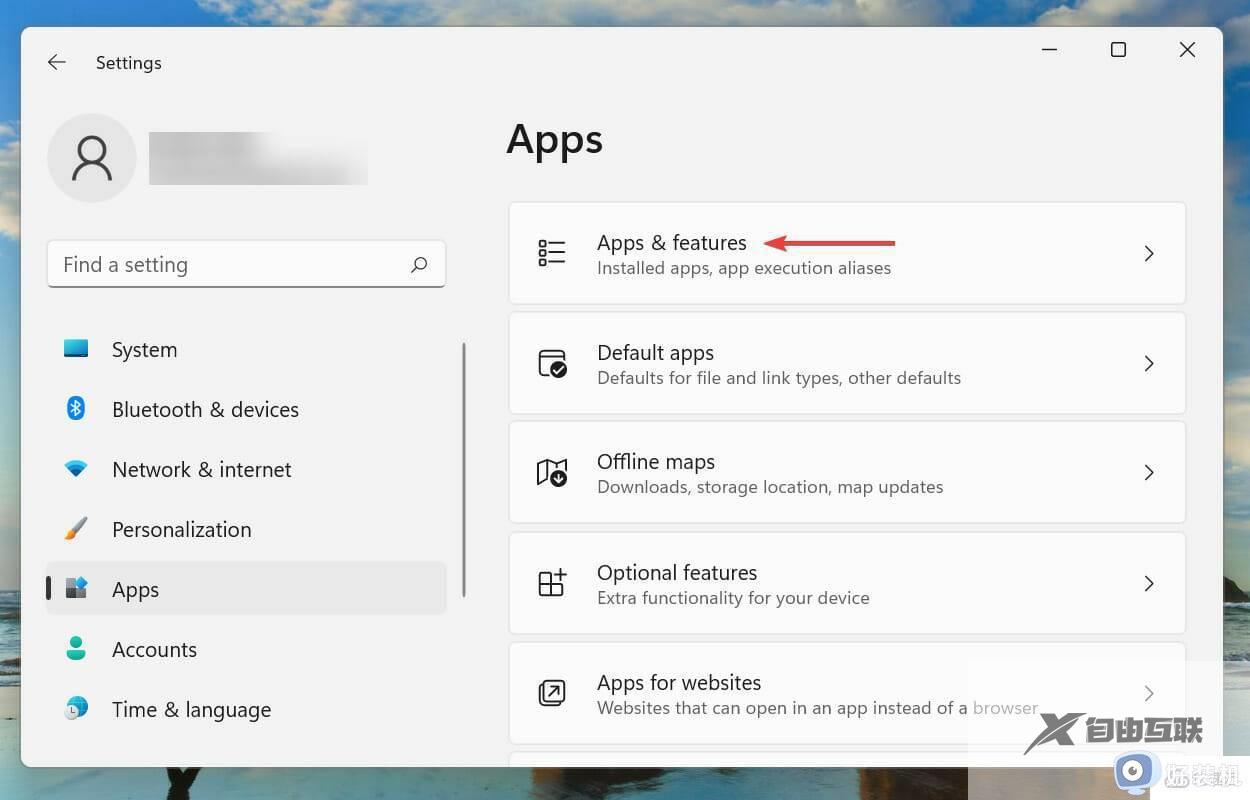The width and height of the screenshot is (1250, 800).
Task: Expand Offline maps chevron arrow
Action: [1149, 472]
